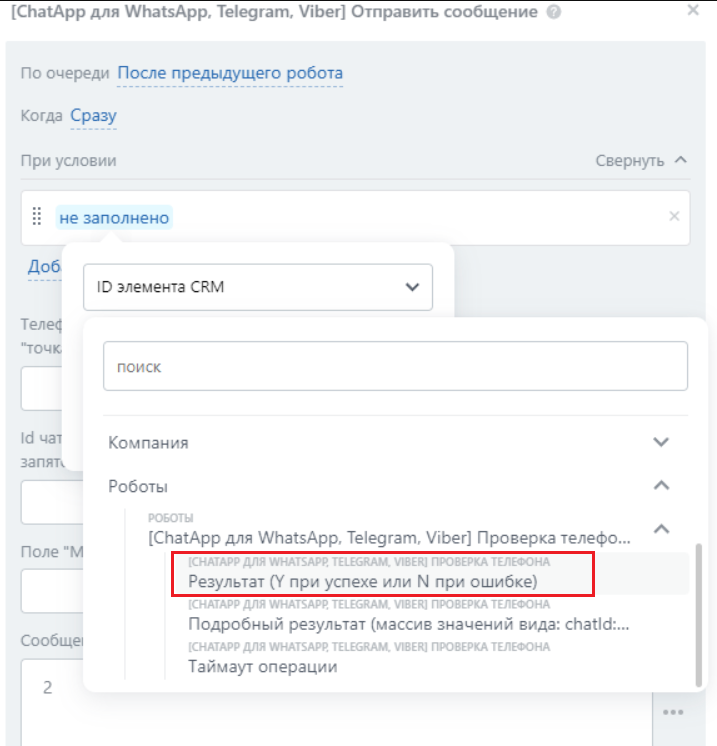Image resolution: width=717 pixels, height=746 pixels.
Task: Open the ID элемента CRM dropdown
Action: [258, 287]
